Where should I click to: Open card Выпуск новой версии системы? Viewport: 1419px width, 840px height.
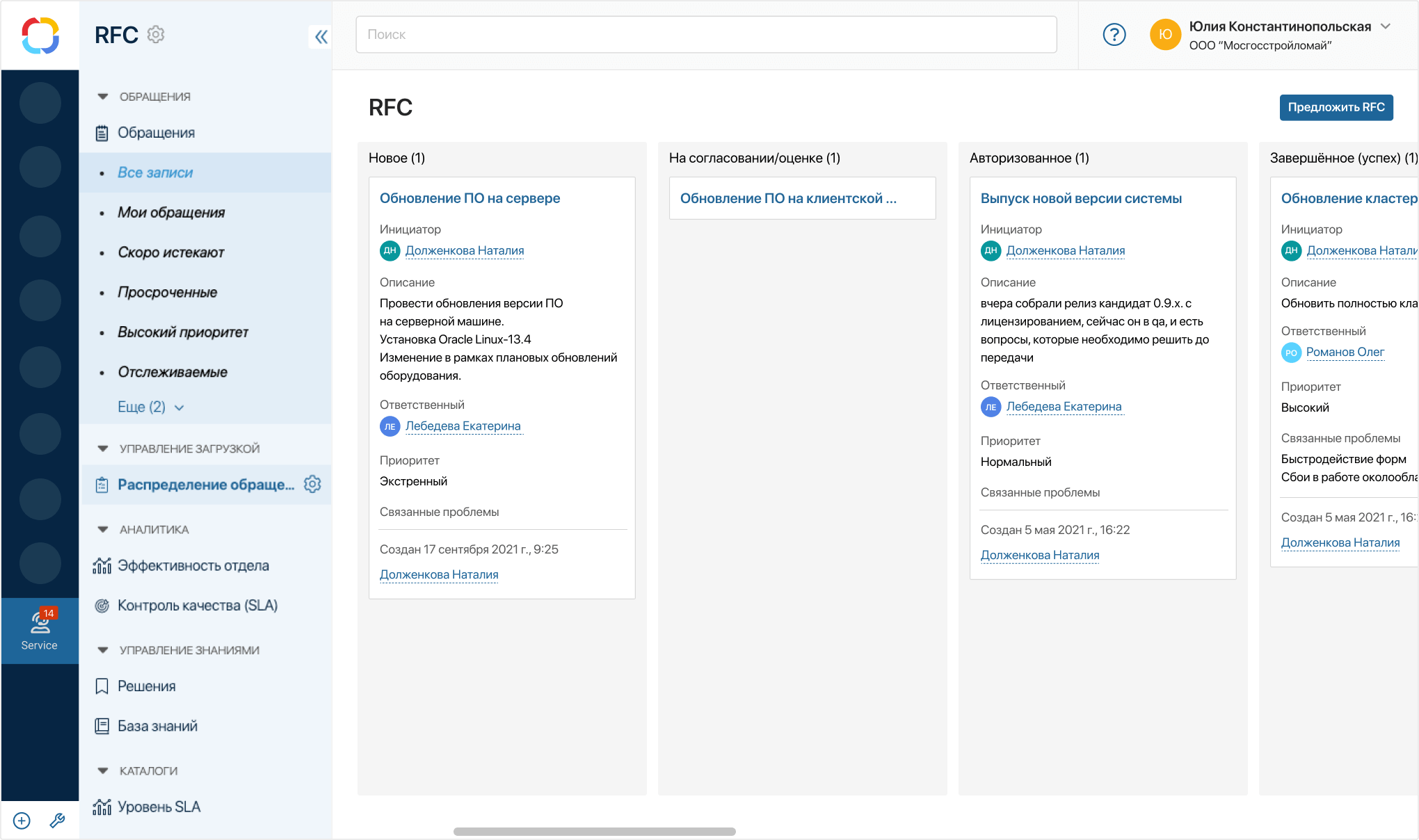click(1081, 198)
